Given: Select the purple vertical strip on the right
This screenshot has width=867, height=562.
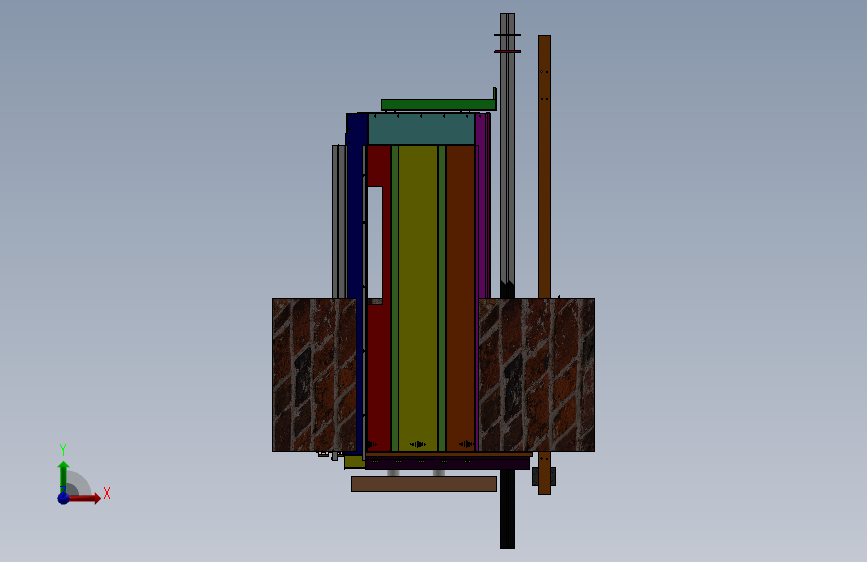Looking at the screenshot, I should [481, 206].
